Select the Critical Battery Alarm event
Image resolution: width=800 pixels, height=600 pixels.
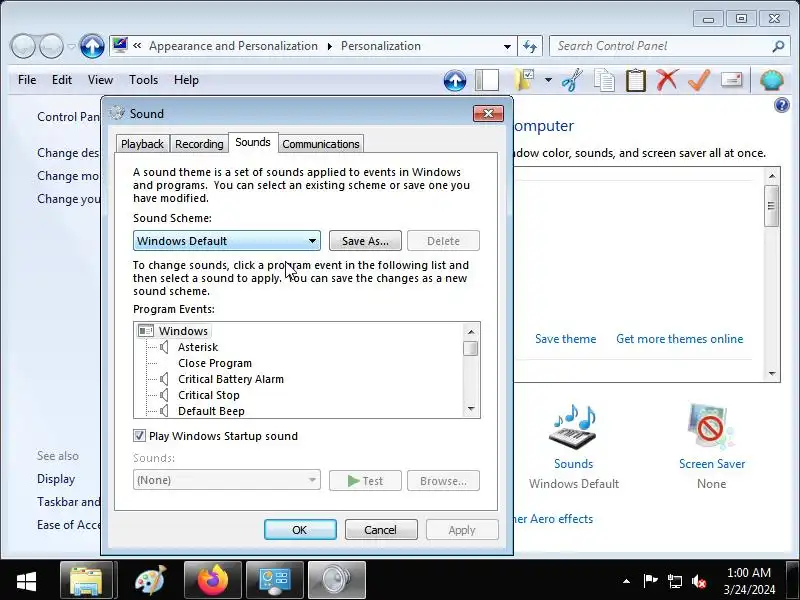[x=231, y=379]
